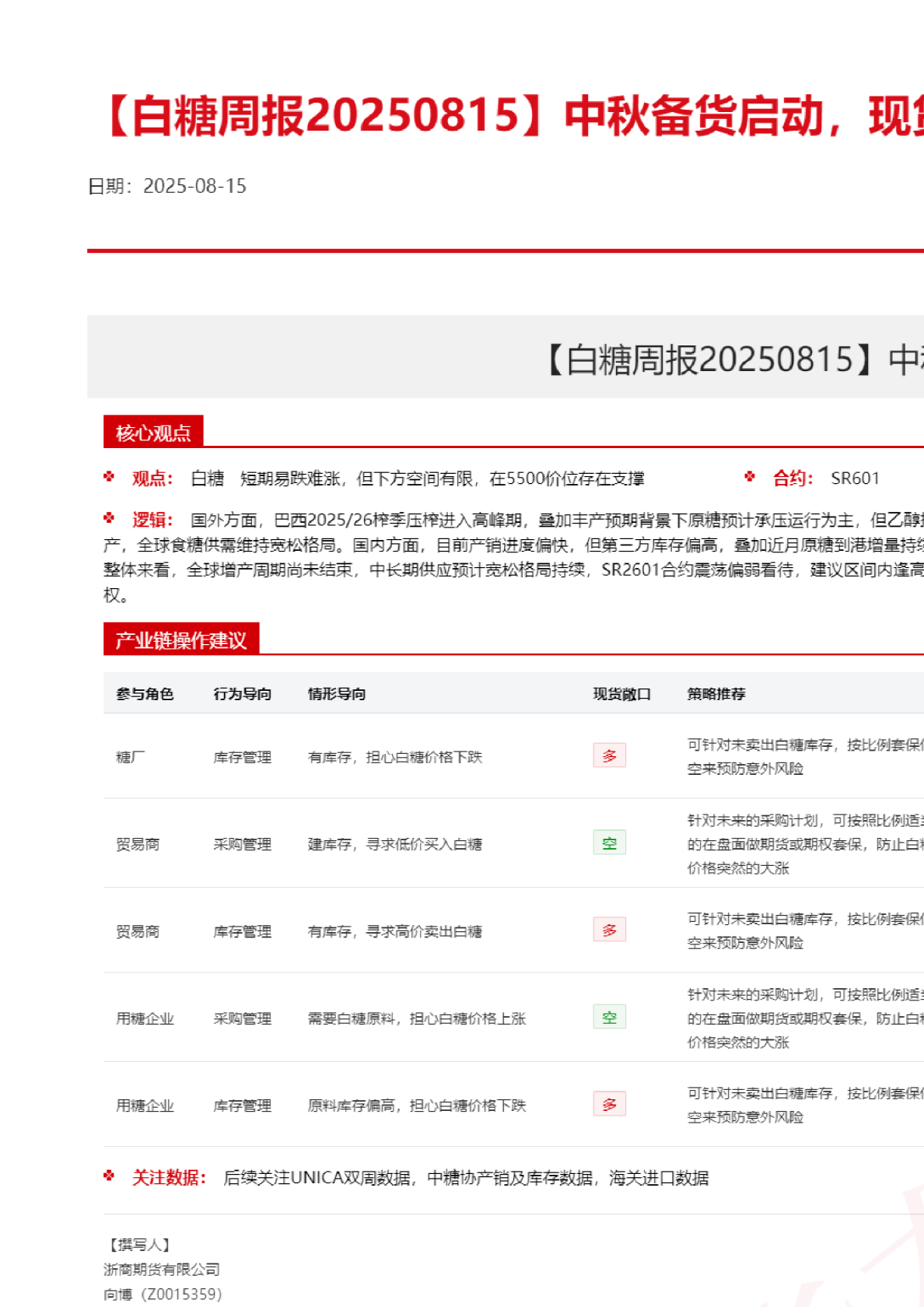The width and height of the screenshot is (924, 1307).
Task: Click the 现货敞口 column header
Action: pos(621,694)
